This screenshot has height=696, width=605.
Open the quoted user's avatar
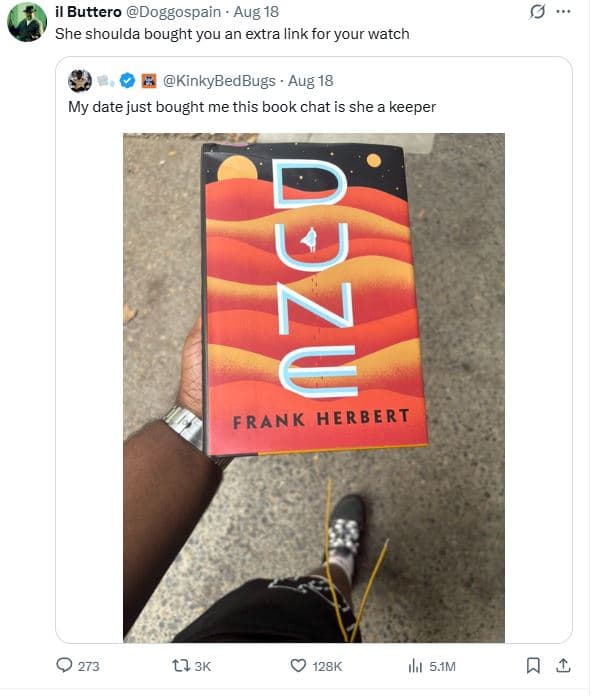click(80, 81)
